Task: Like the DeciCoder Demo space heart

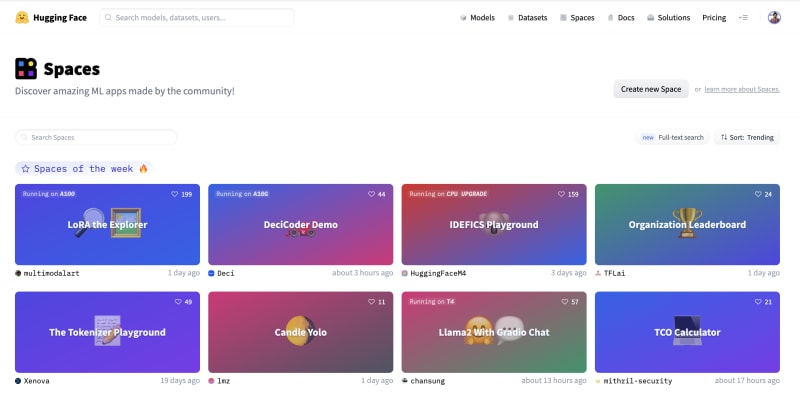Action: click(x=371, y=194)
